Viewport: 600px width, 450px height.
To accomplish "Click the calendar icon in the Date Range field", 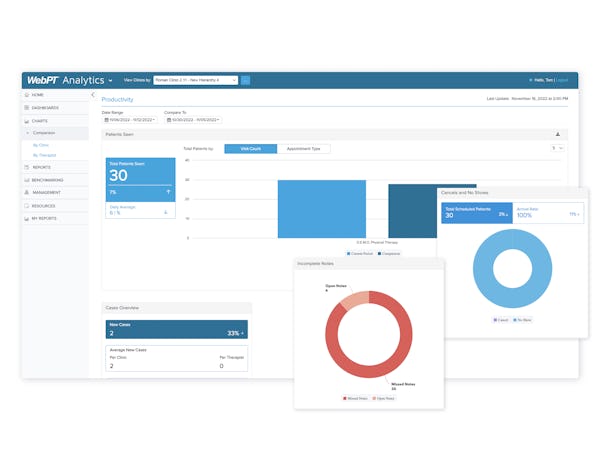I will [107, 120].
